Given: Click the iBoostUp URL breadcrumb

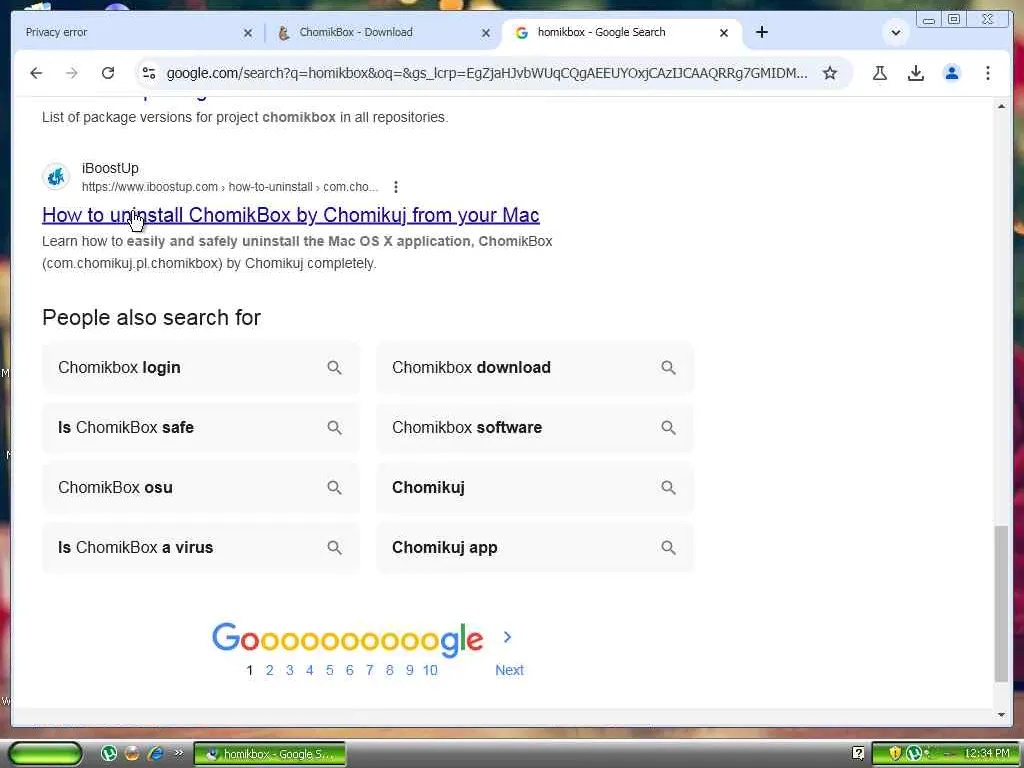Looking at the screenshot, I should (230, 187).
